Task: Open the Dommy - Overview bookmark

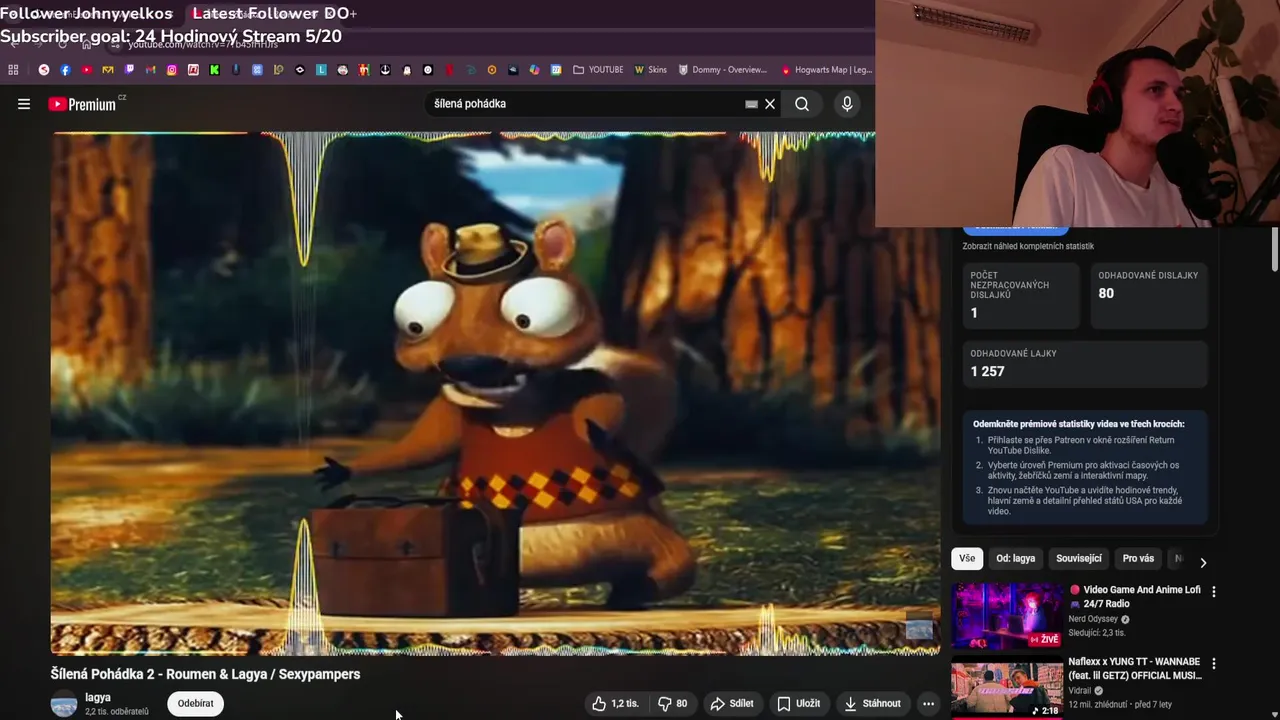Action: tap(723, 70)
